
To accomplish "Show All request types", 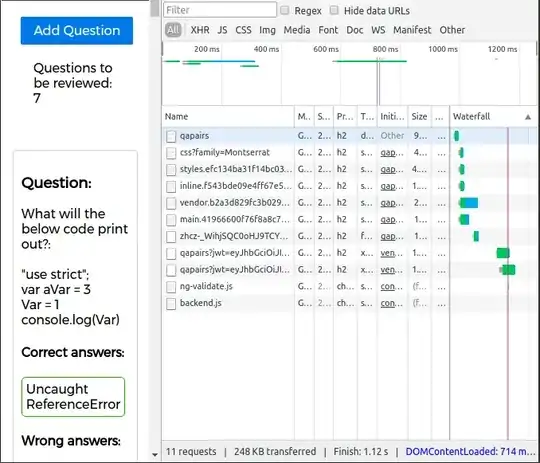I will pos(173,30).
